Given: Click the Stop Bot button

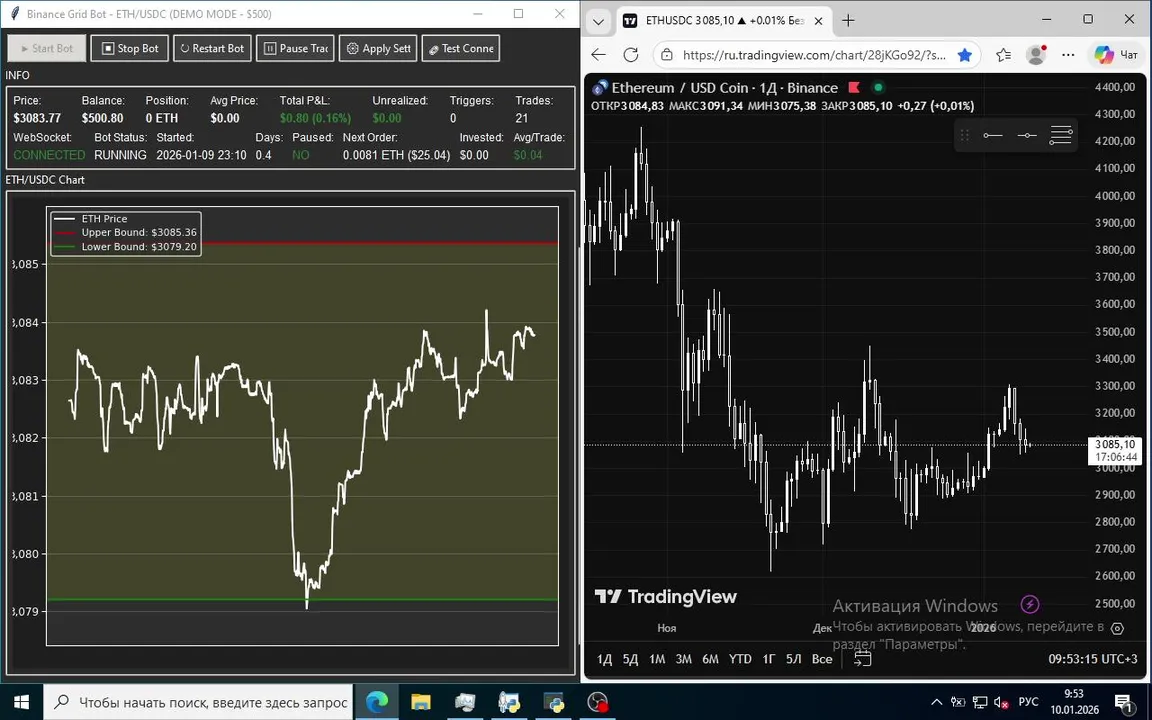Looking at the screenshot, I should tap(130, 48).
